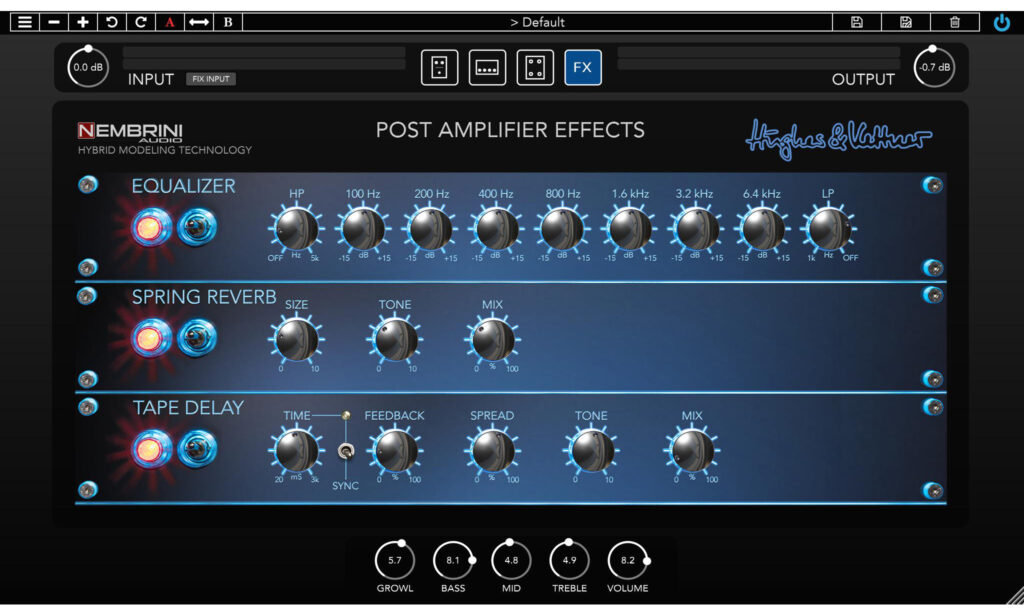Click the 3.2 kHz EQ band knob
The width and height of the screenshot is (1024, 615).
[696, 229]
